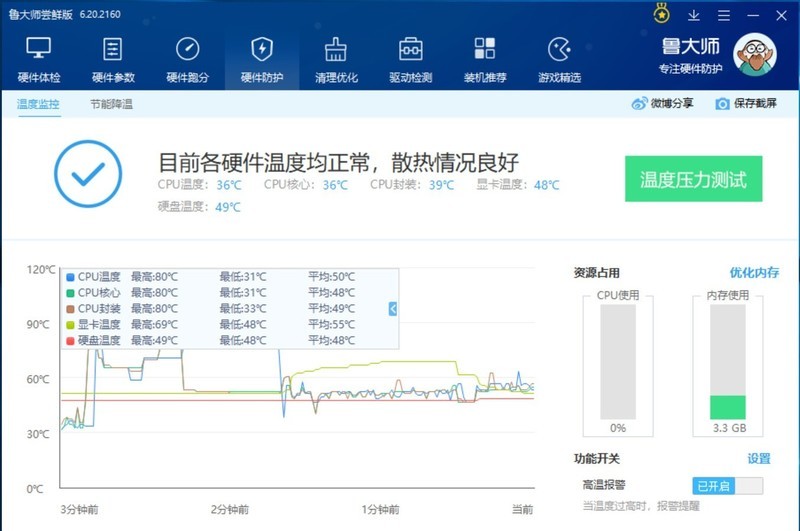Click the download arrow icon in title bar
The width and height of the screenshot is (800, 531).
(x=693, y=15)
